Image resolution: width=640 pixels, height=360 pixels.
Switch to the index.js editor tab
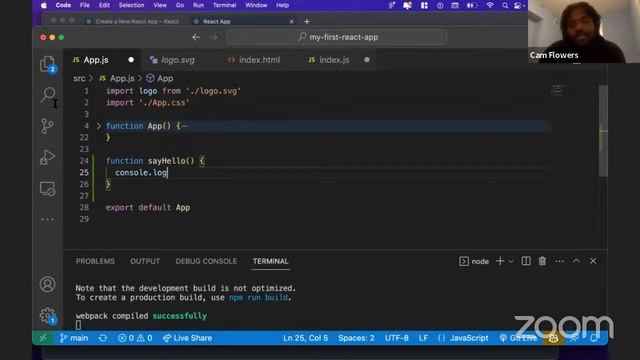(334, 60)
